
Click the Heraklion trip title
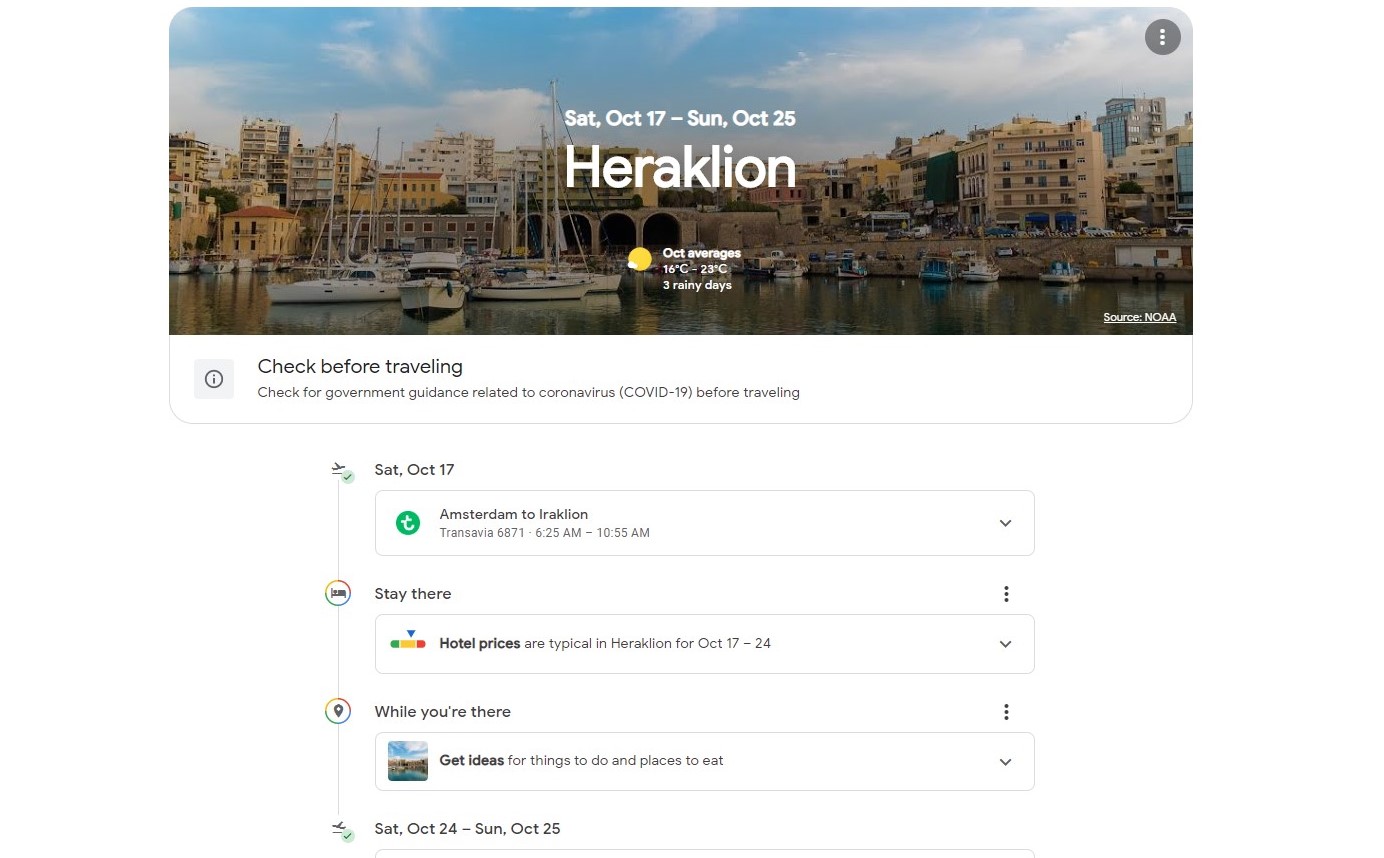[x=680, y=168]
